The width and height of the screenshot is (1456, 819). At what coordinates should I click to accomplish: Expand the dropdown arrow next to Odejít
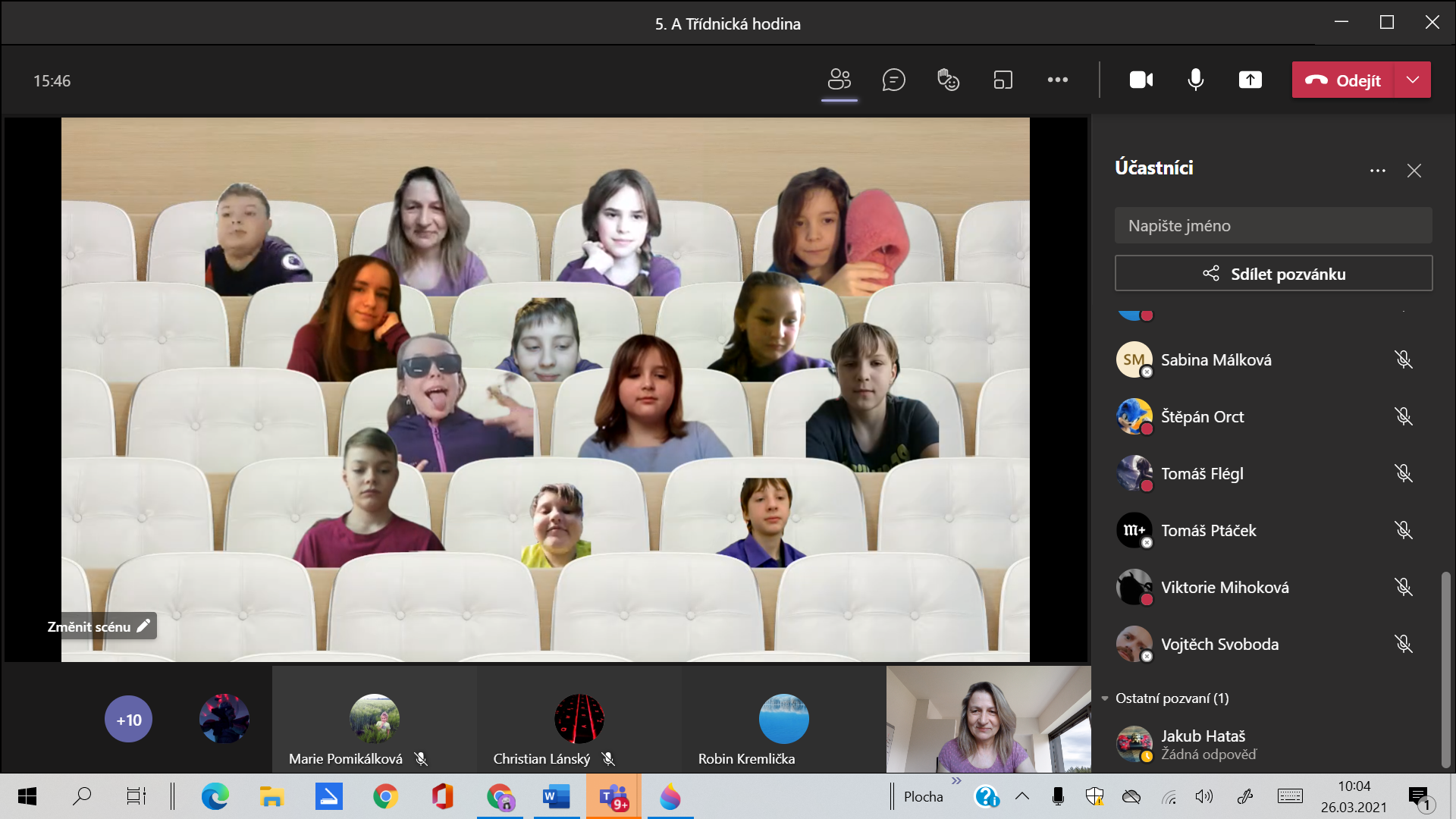point(1412,80)
